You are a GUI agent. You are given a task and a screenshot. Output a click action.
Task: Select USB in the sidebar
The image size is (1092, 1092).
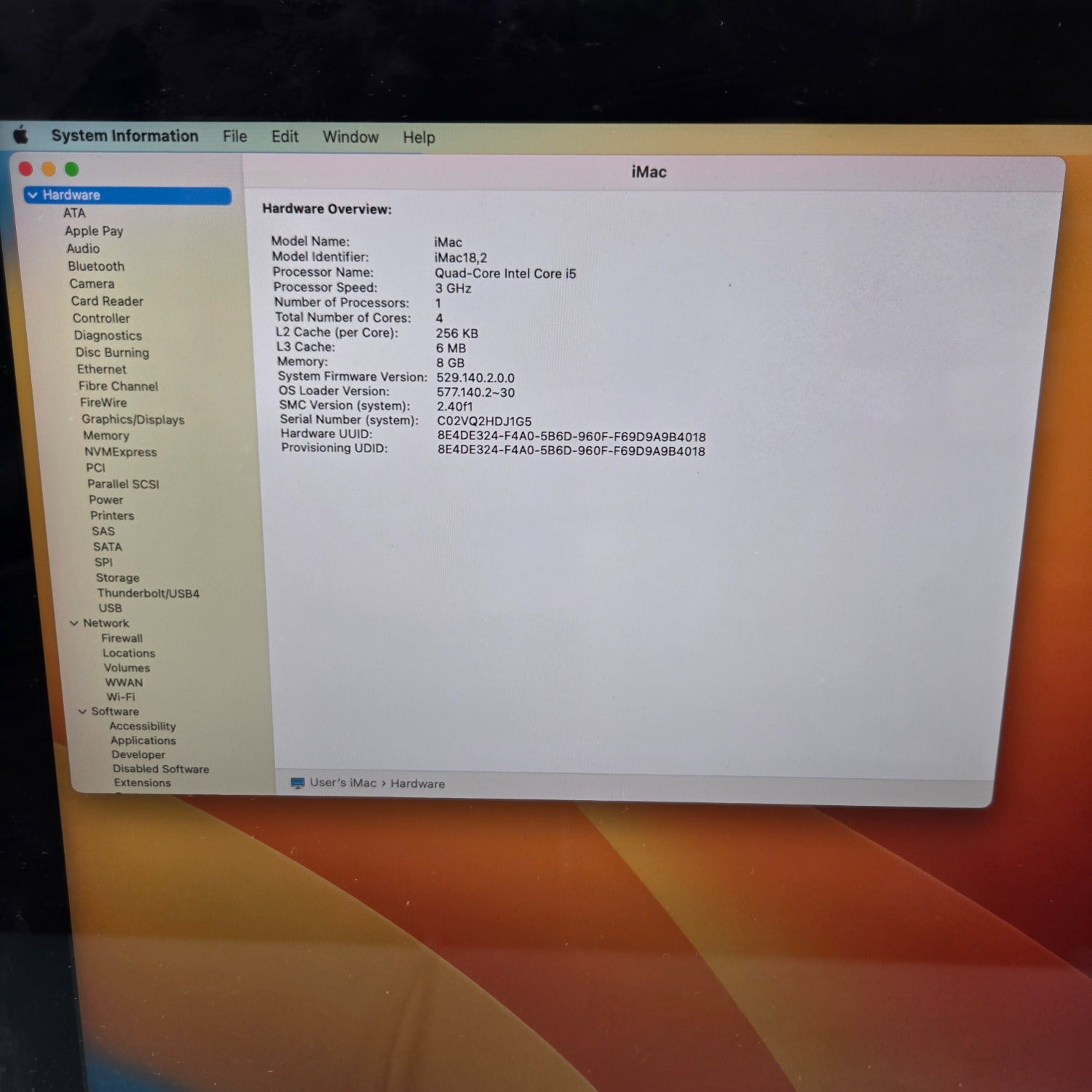coord(111,608)
